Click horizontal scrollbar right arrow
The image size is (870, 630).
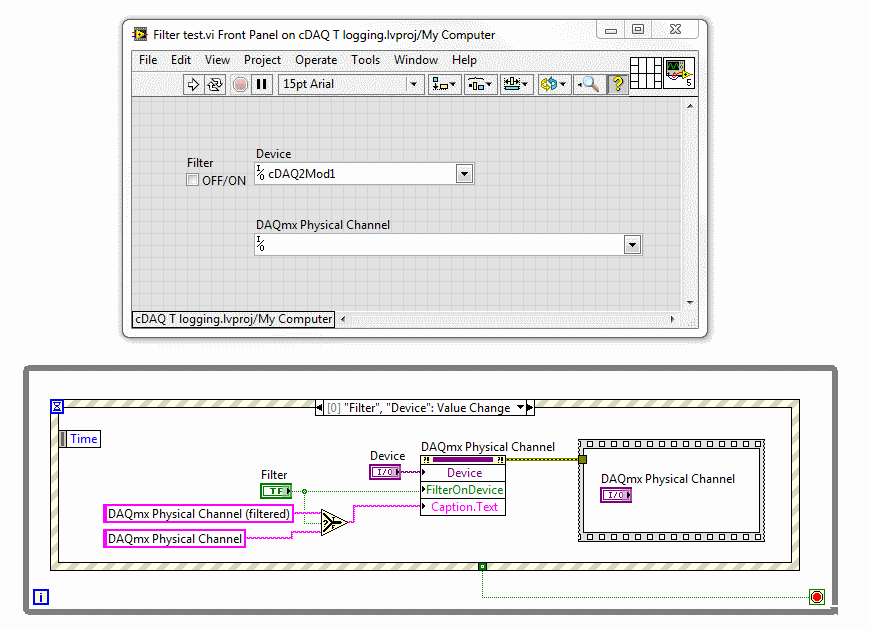(x=672, y=319)
